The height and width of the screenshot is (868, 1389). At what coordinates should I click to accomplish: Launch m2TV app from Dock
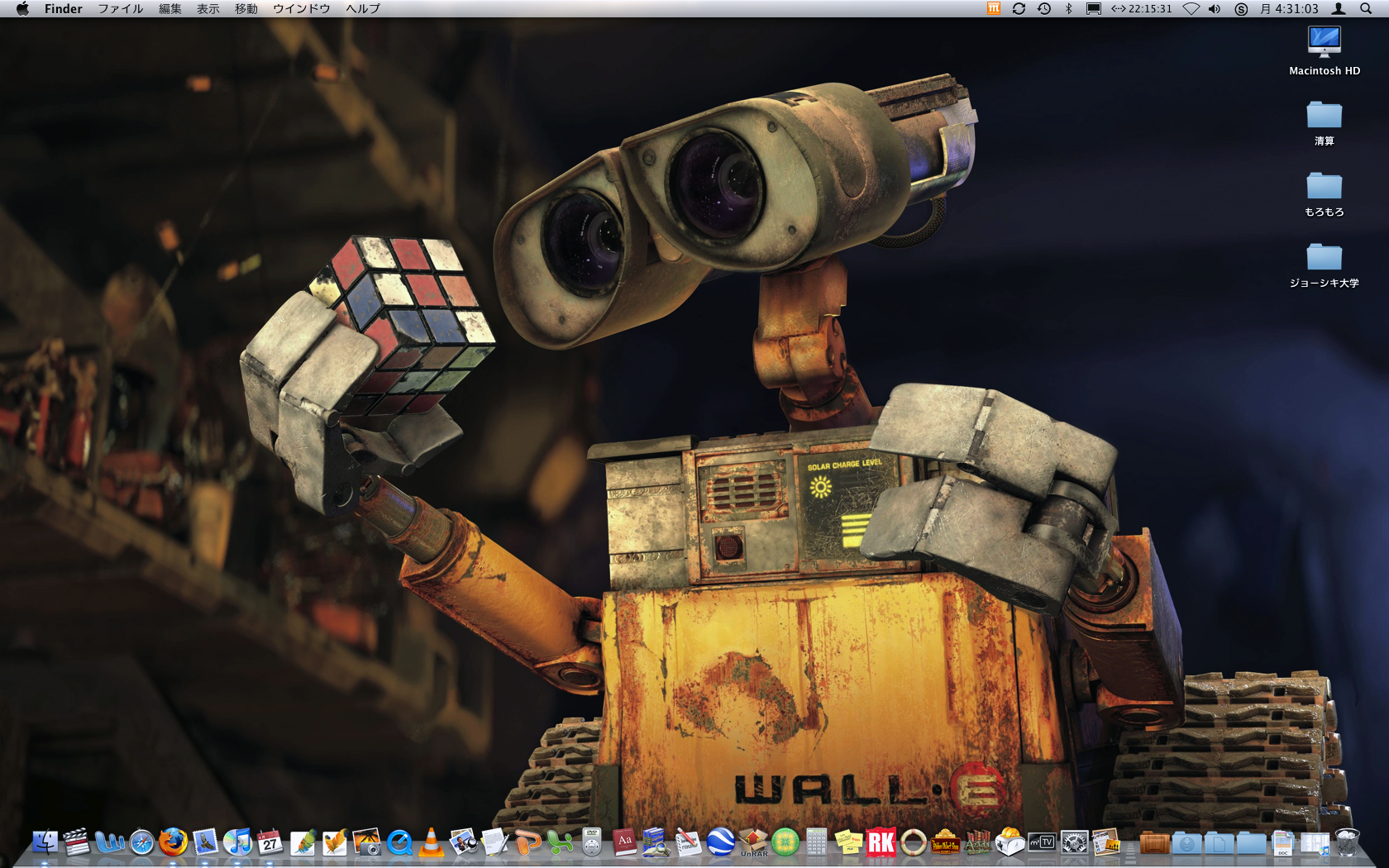1042,842
